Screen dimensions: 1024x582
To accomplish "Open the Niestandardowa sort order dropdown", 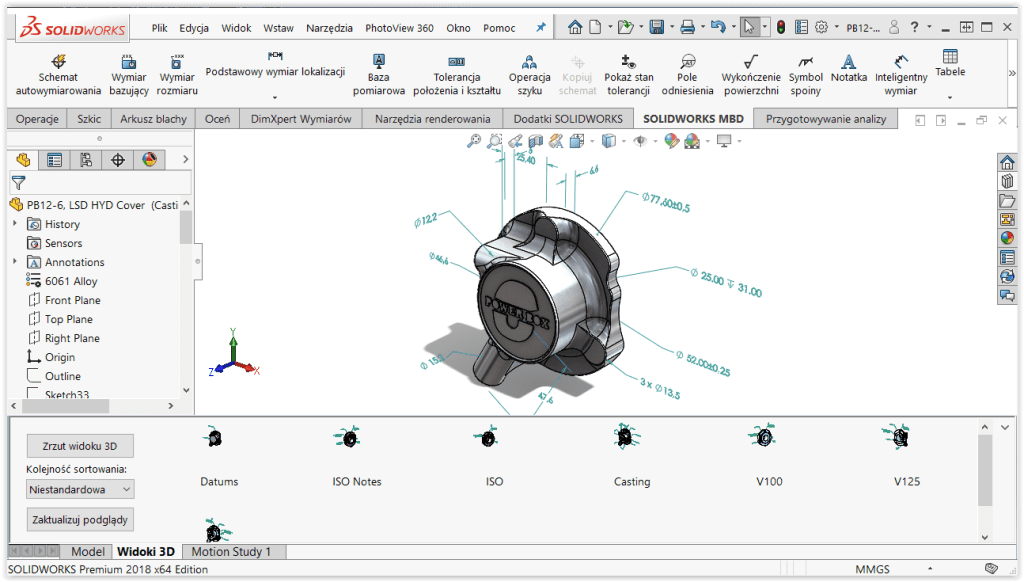I will [80, 489].
